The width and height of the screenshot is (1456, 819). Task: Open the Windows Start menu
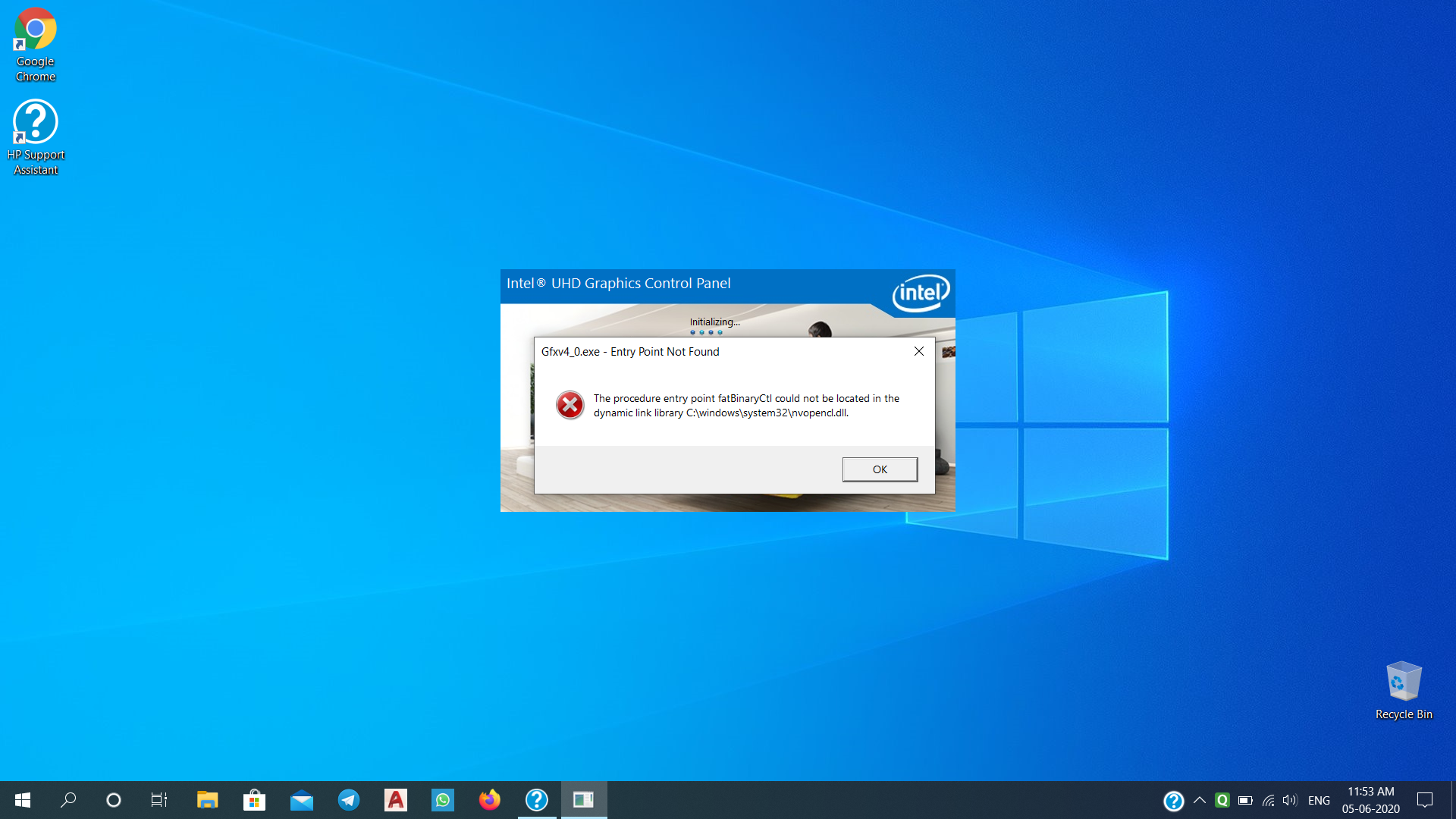coord(22,800)
